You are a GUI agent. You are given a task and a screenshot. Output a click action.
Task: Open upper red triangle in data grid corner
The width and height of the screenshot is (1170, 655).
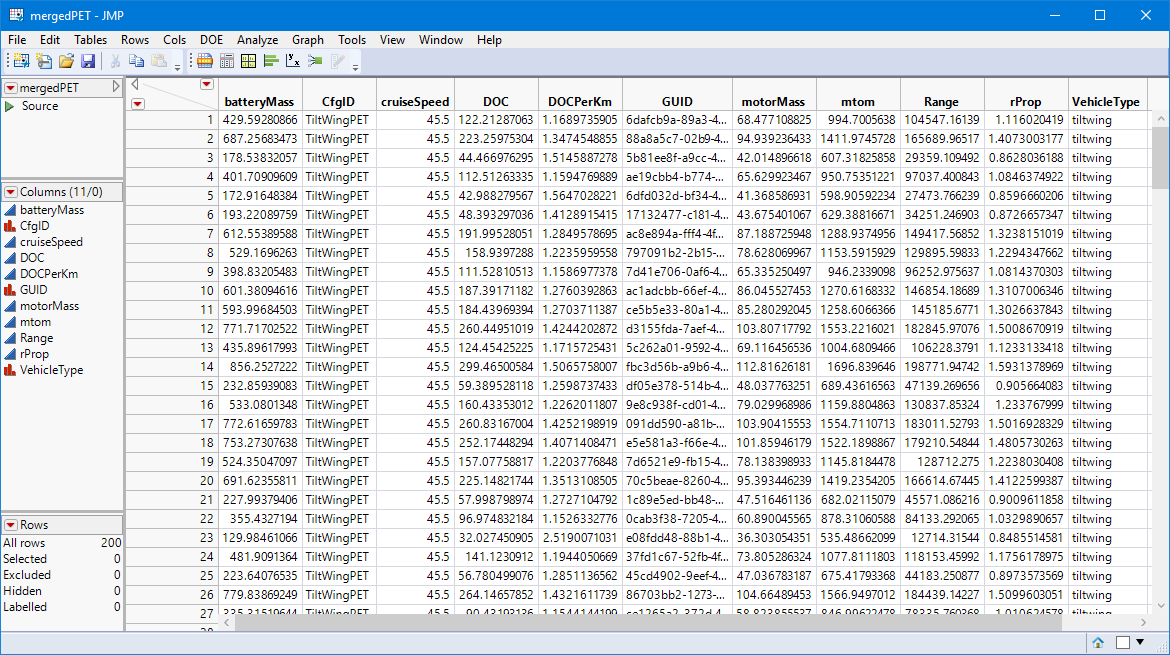[x=207, y=84]
